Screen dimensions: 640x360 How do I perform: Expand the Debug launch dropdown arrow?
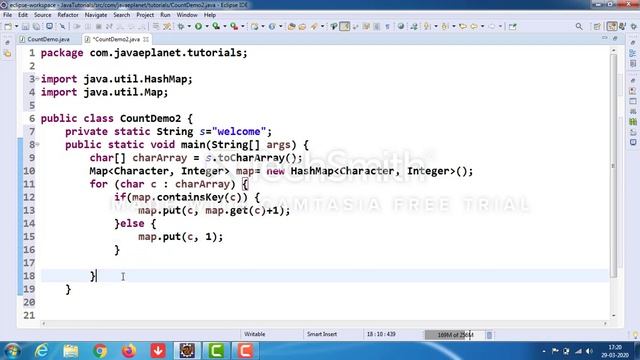pyautogui.click(x=189, y=27)
